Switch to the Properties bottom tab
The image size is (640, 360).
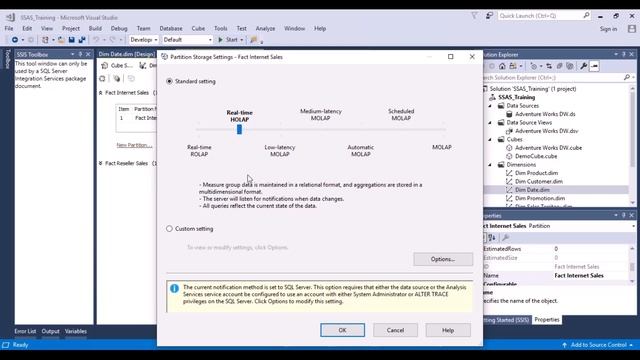coord(547,320)
